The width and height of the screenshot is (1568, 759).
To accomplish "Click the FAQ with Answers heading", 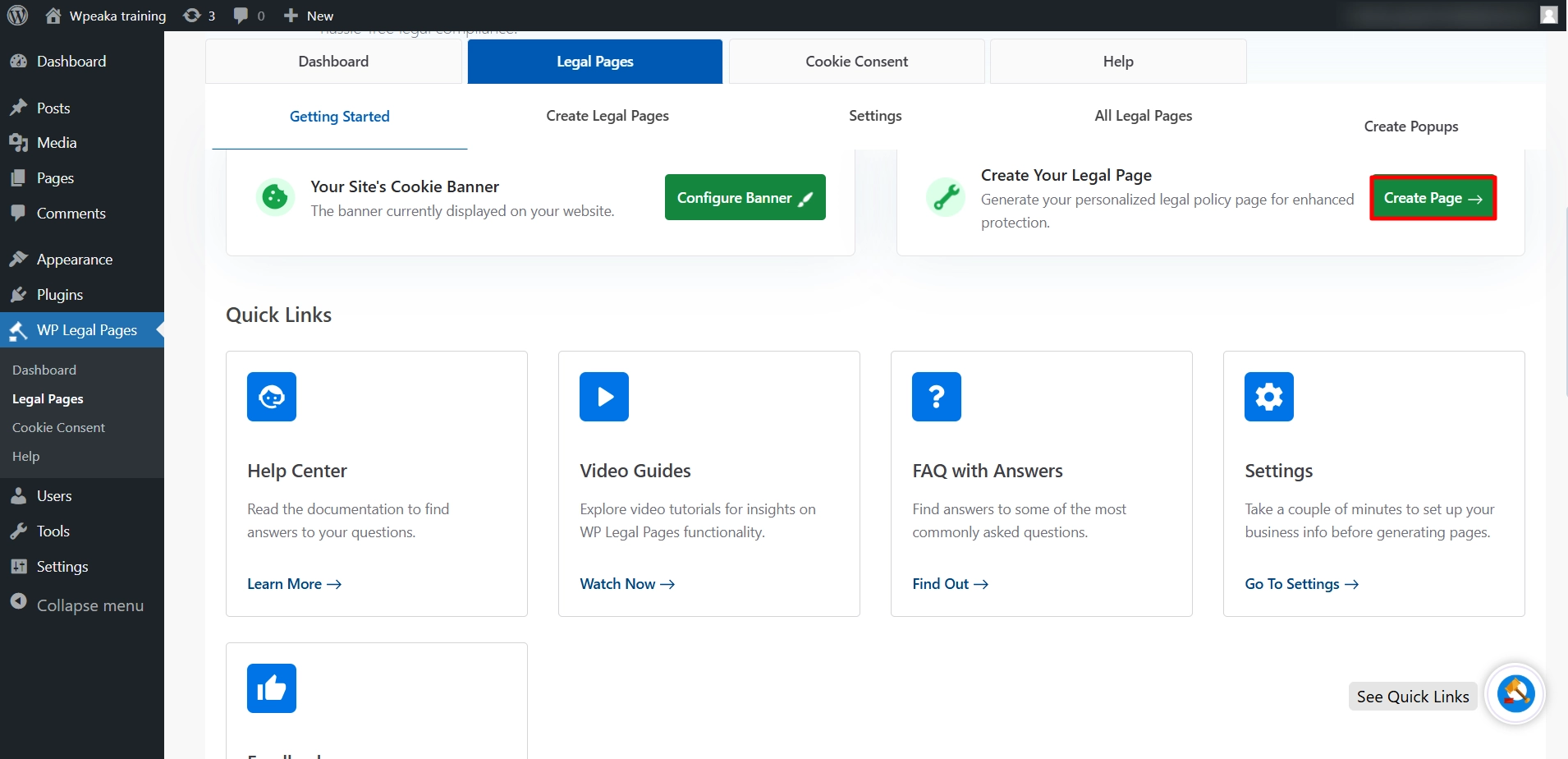I will click(988, 471).
